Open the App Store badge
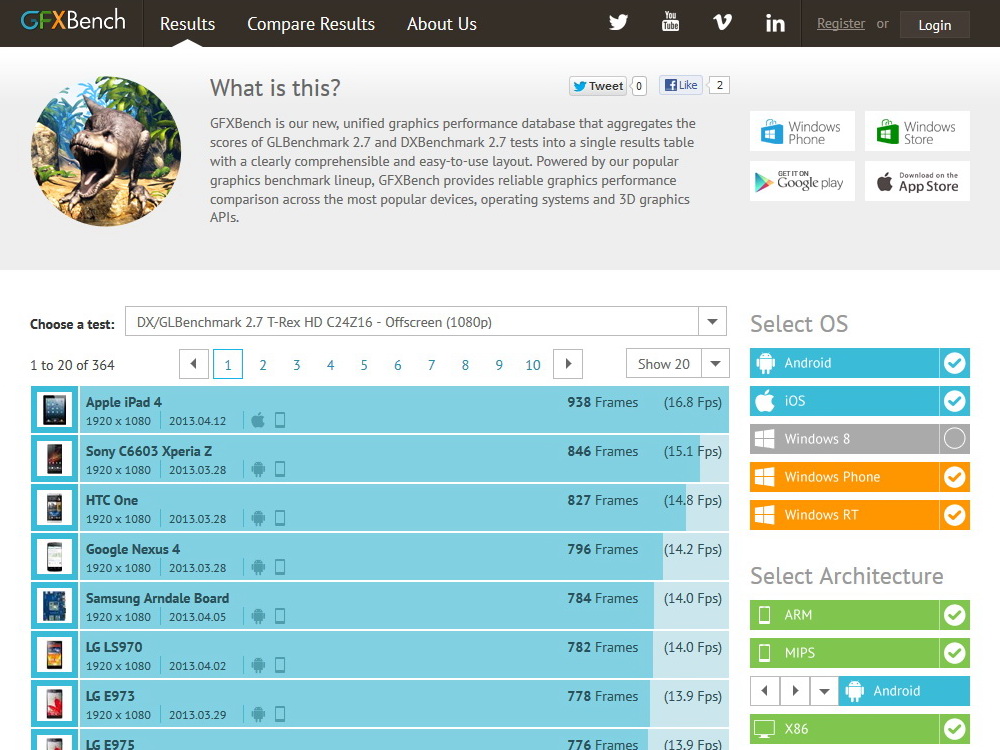Screen dimensions: 1000x750 pyautogui.click(x=917, y=181)
